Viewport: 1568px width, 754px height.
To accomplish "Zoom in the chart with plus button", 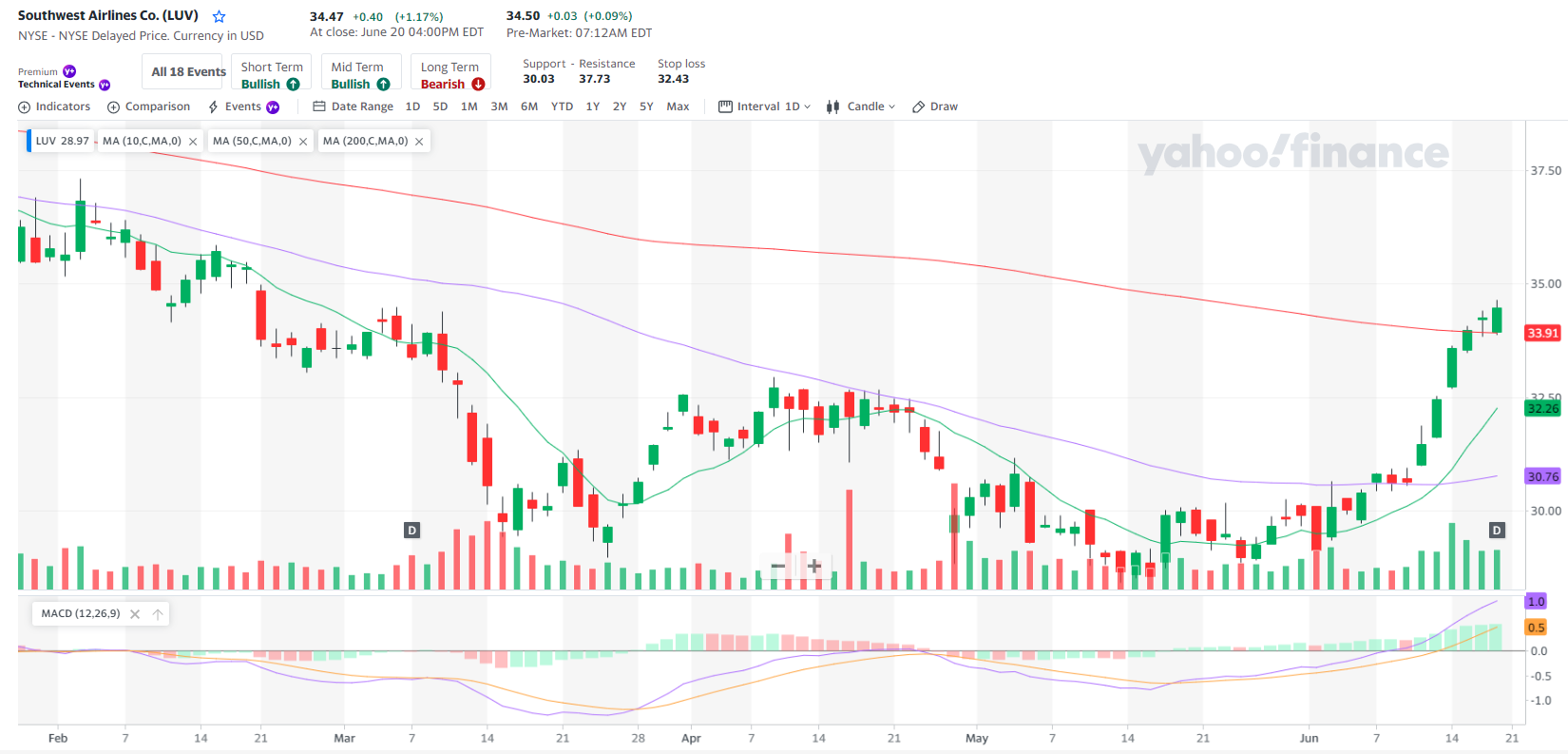I will tap(814, 567).
